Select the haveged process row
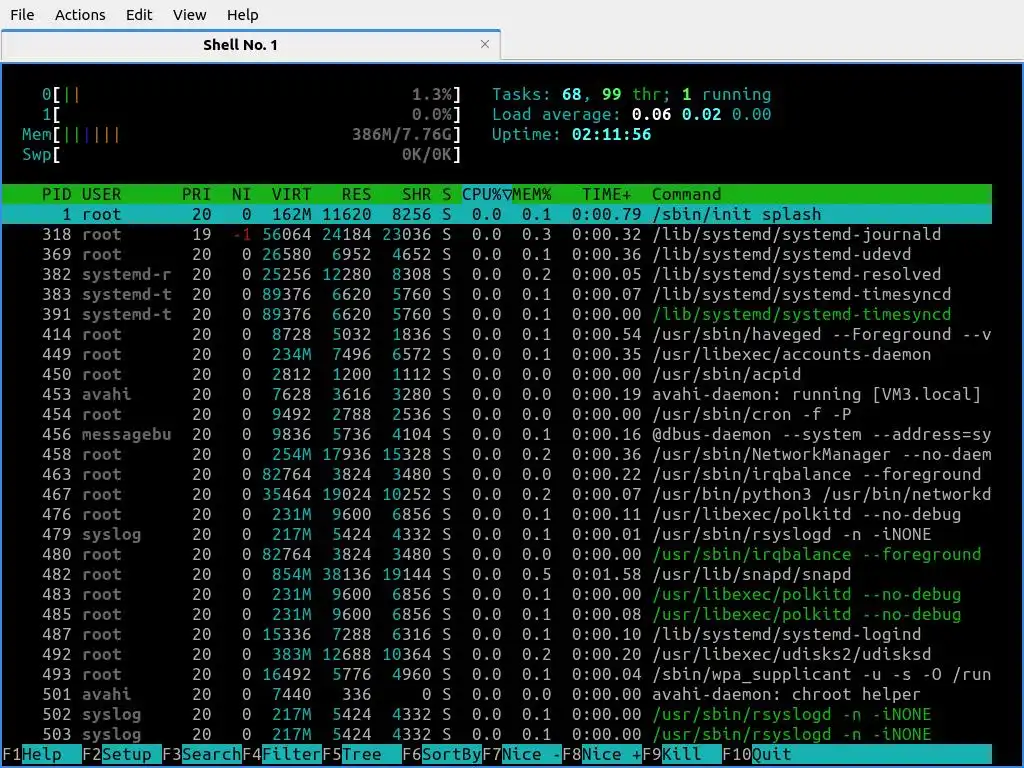Viewport: 1024px width, 768px height. [x=497, y=334]
